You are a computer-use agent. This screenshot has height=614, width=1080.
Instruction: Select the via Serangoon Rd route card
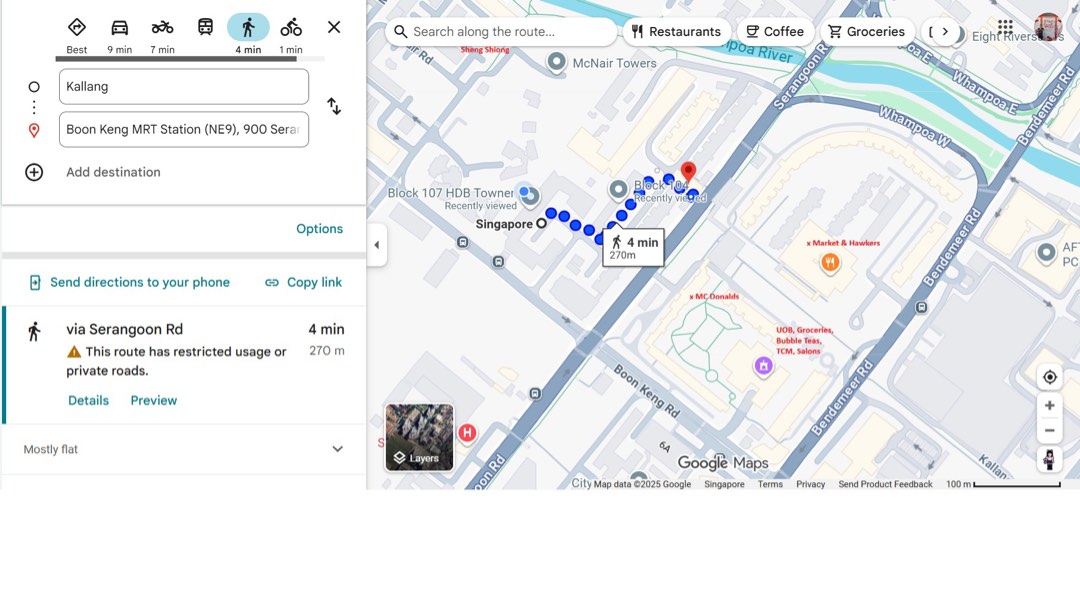pos(184,365)
